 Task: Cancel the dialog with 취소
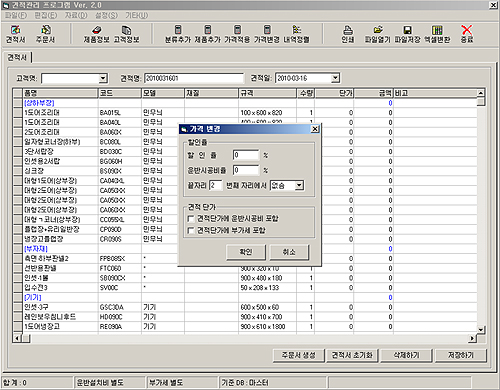click(289, 252)
